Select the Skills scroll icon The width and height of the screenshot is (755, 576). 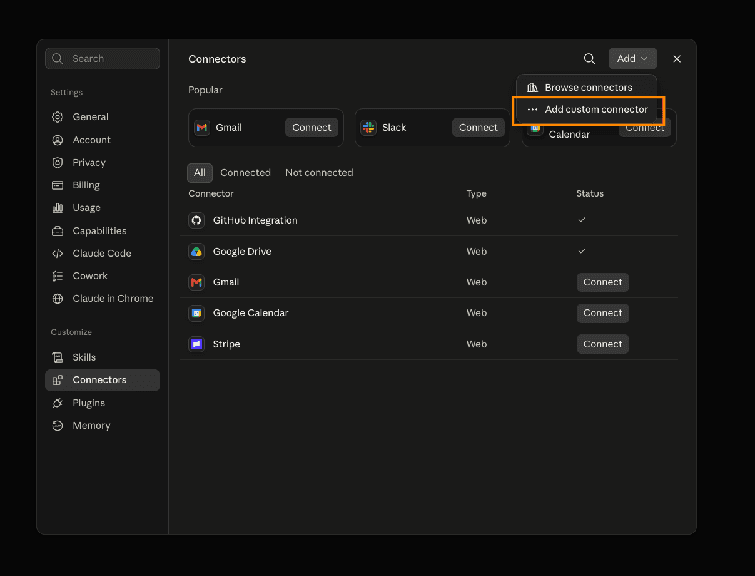click(x=58, y=357)
